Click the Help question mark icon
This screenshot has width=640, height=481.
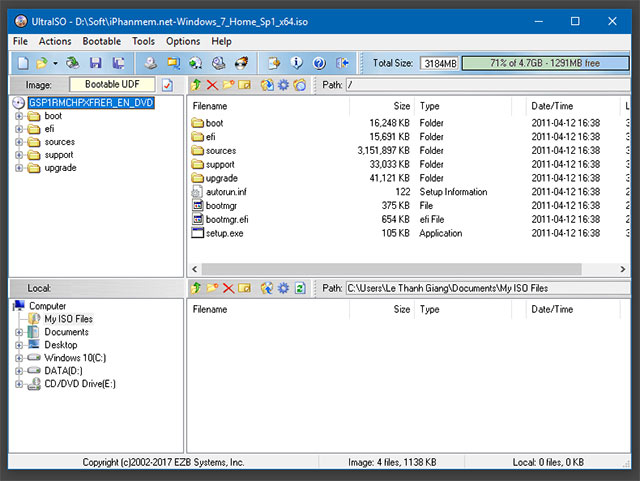coord(320,63)
